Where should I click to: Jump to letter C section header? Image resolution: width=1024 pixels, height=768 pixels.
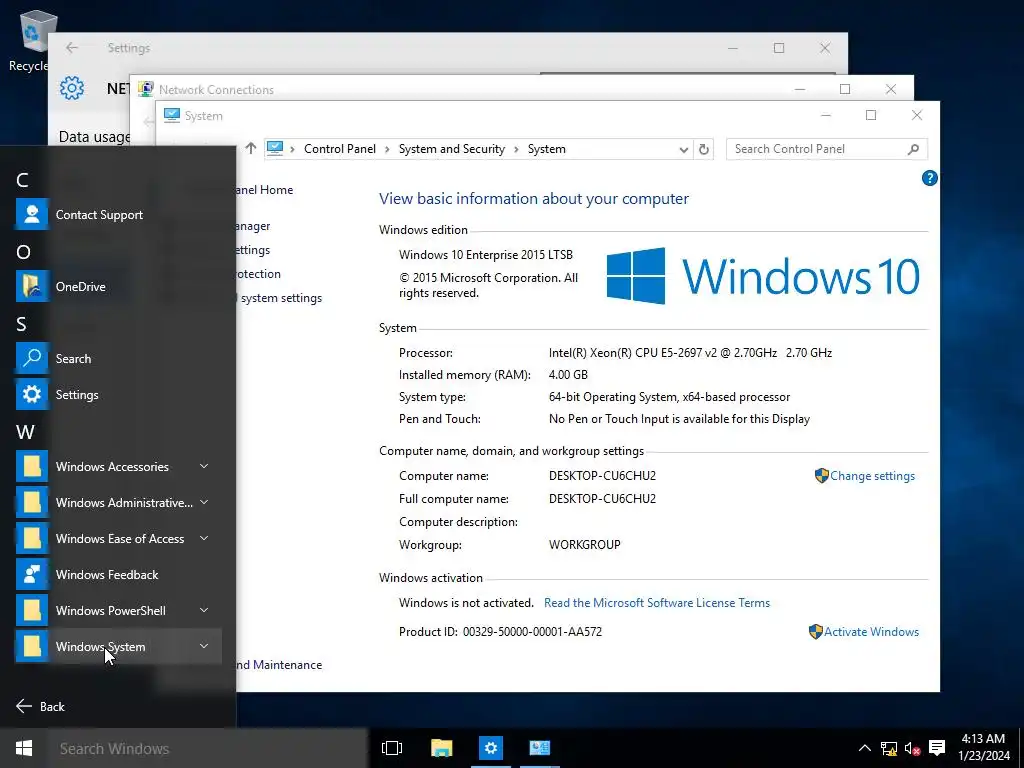pos(22,180)
